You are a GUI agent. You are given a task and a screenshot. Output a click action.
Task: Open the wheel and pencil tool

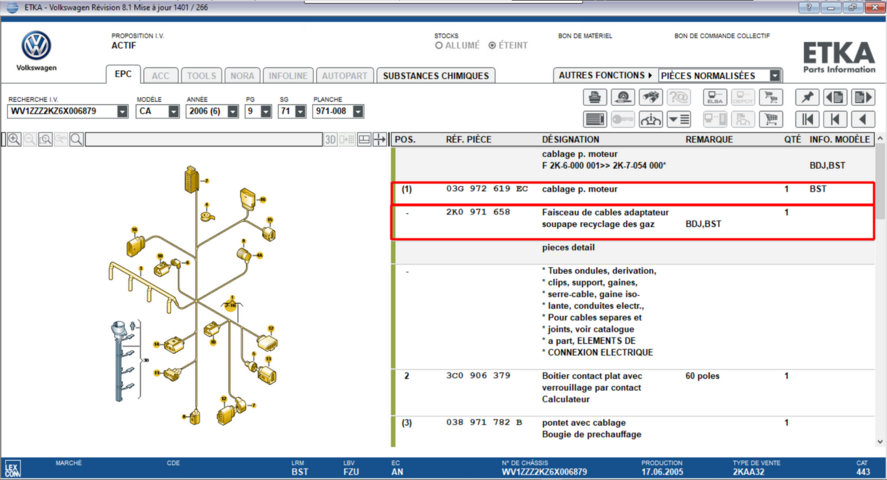pyautogui.click(x=623, y=97)
